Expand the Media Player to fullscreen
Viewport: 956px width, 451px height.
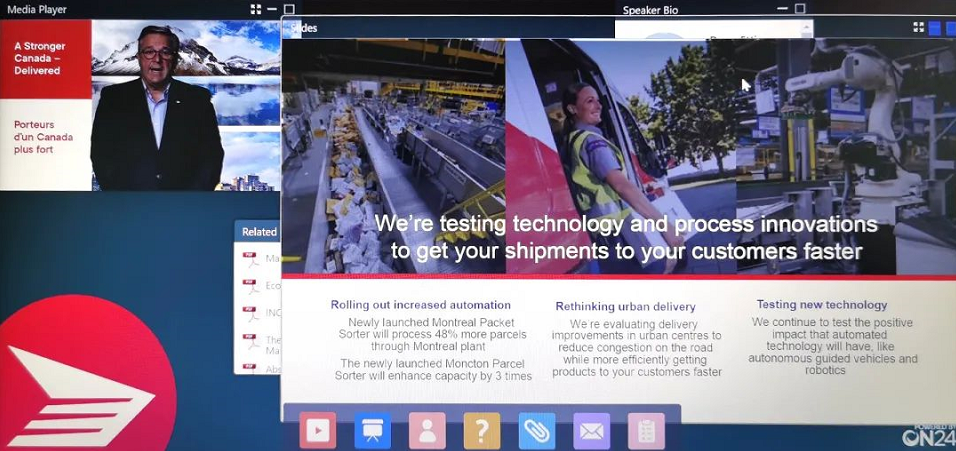click(x=255, y=9)
